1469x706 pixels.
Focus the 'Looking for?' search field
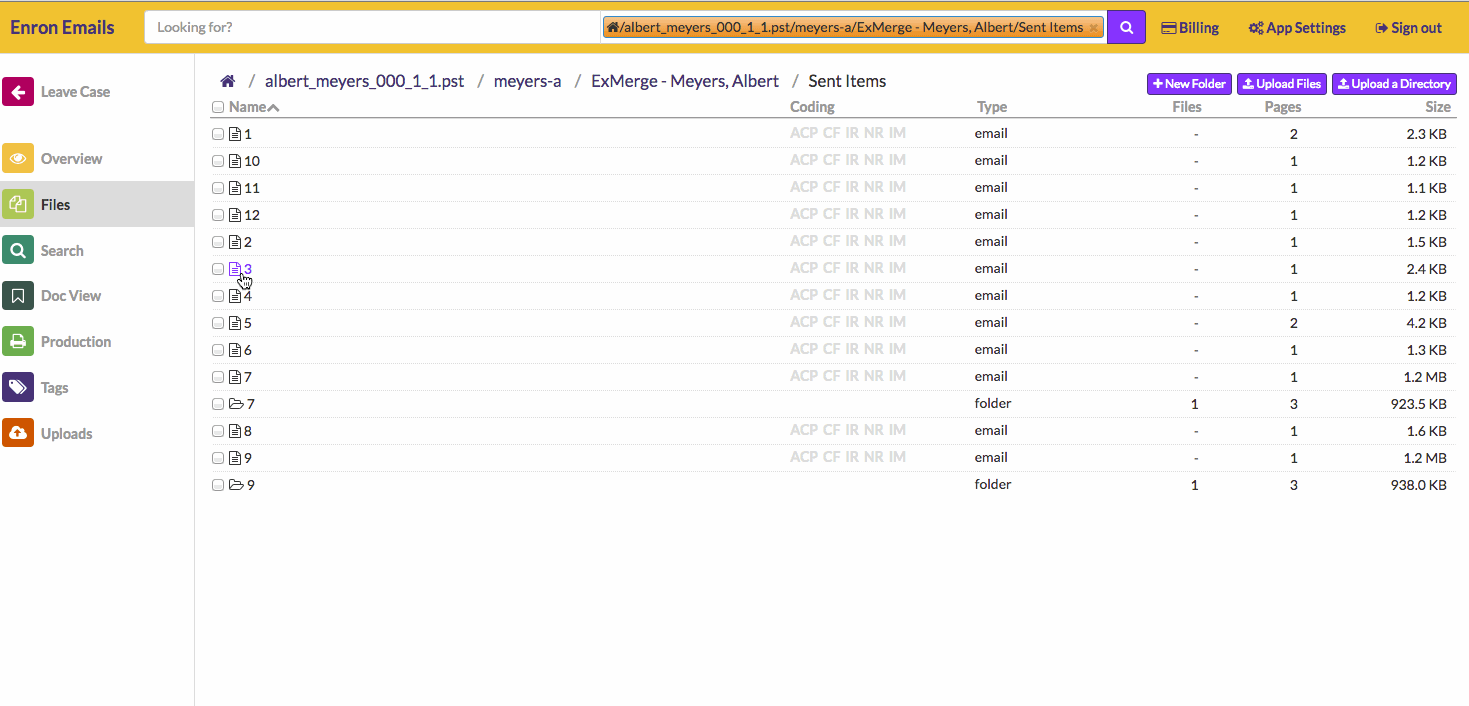372,28
